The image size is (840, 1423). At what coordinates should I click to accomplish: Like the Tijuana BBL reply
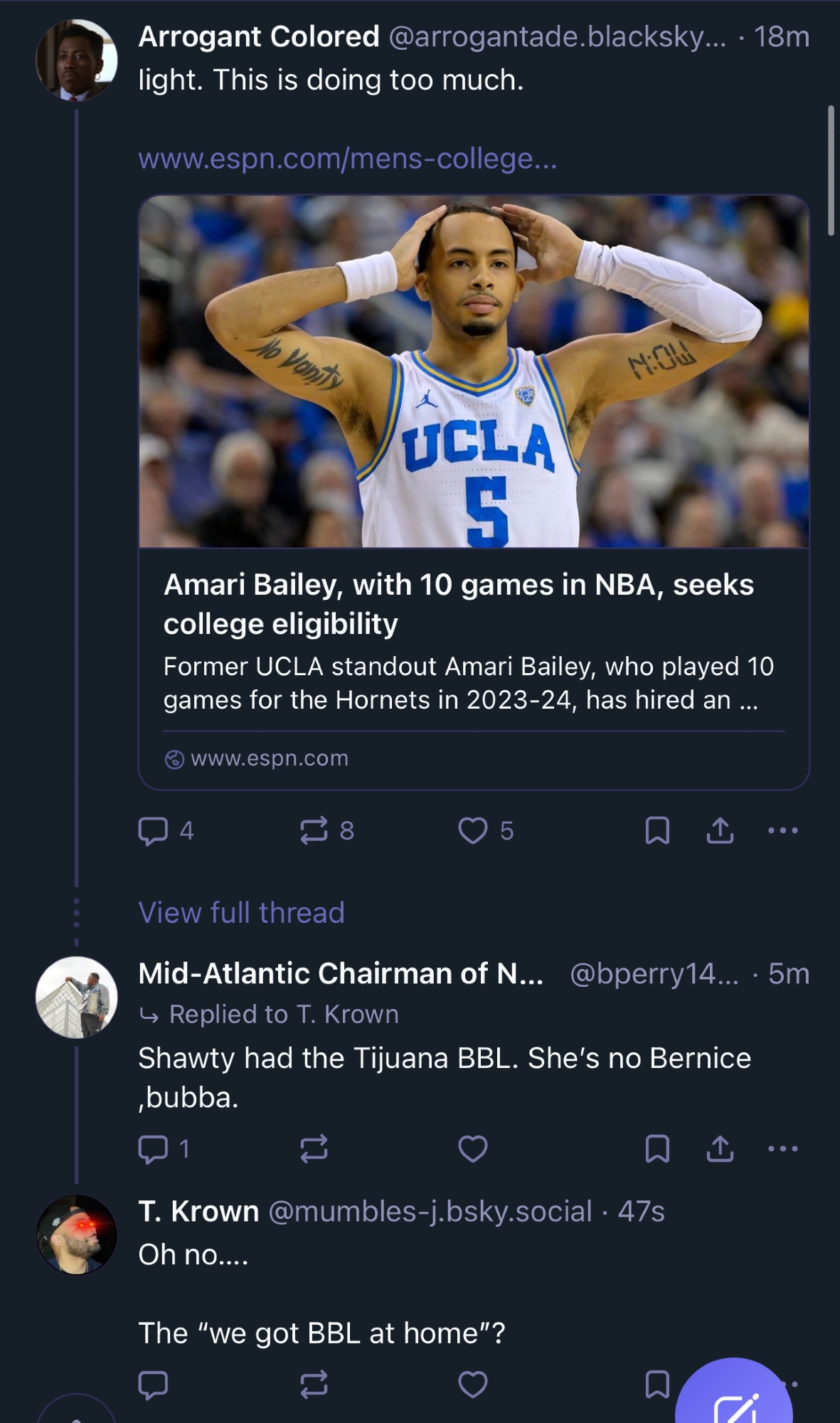click(473, 1148)
